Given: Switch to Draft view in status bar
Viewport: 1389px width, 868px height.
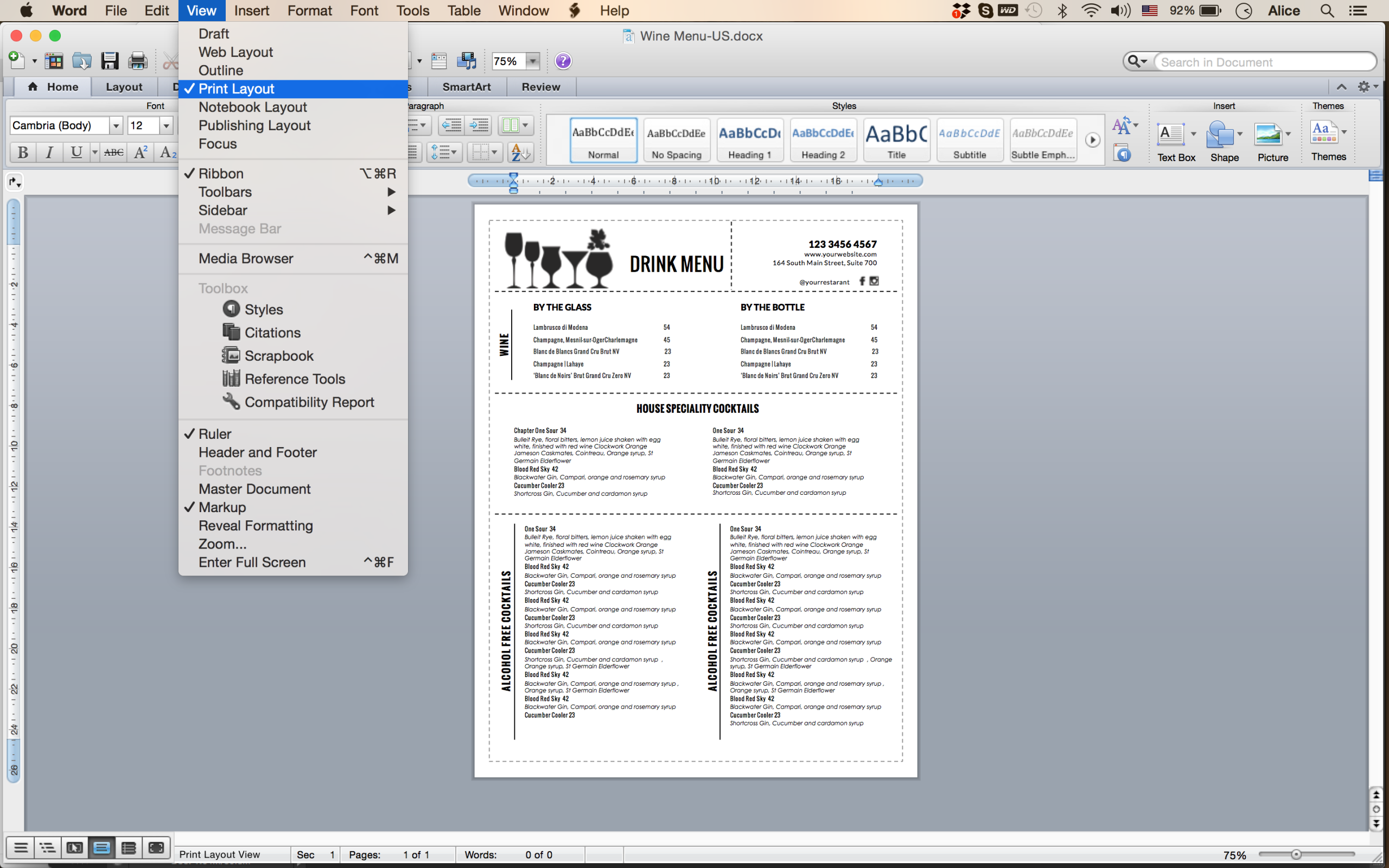Looking at the screenshot, I should 21,848.
